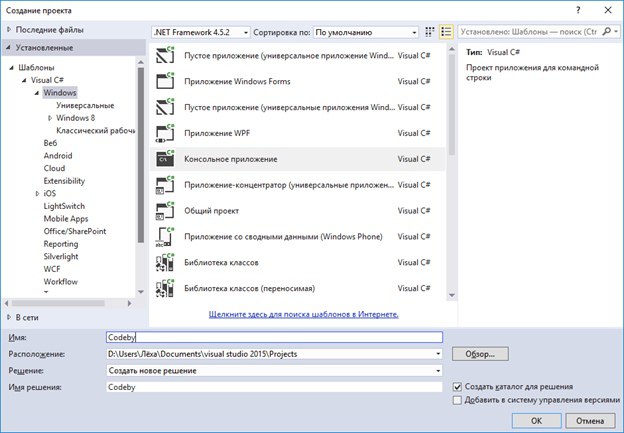Enable Добавить в систему управления версиями

[457, 400]
